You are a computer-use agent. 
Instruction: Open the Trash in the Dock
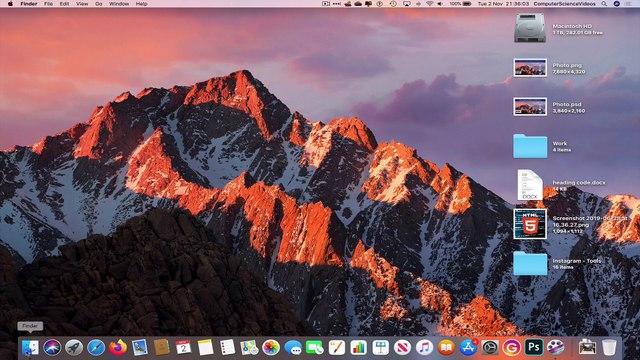(609, 348)
